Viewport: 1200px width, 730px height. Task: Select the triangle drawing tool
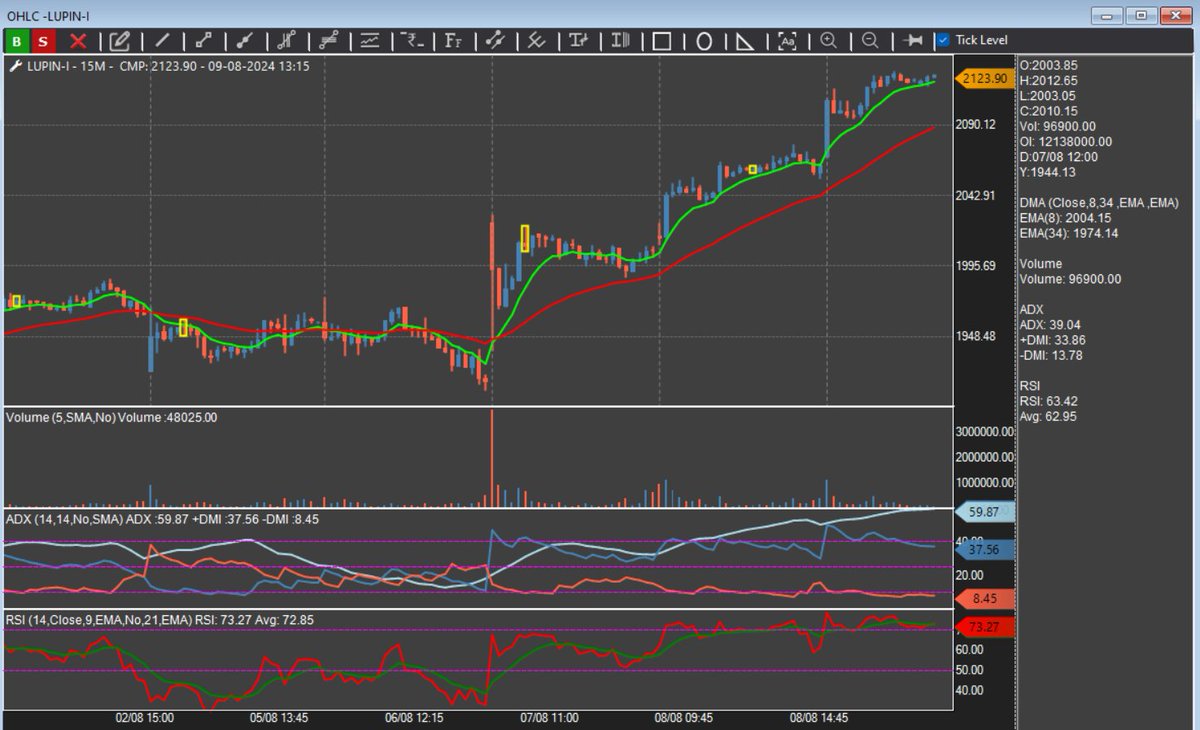745,41
